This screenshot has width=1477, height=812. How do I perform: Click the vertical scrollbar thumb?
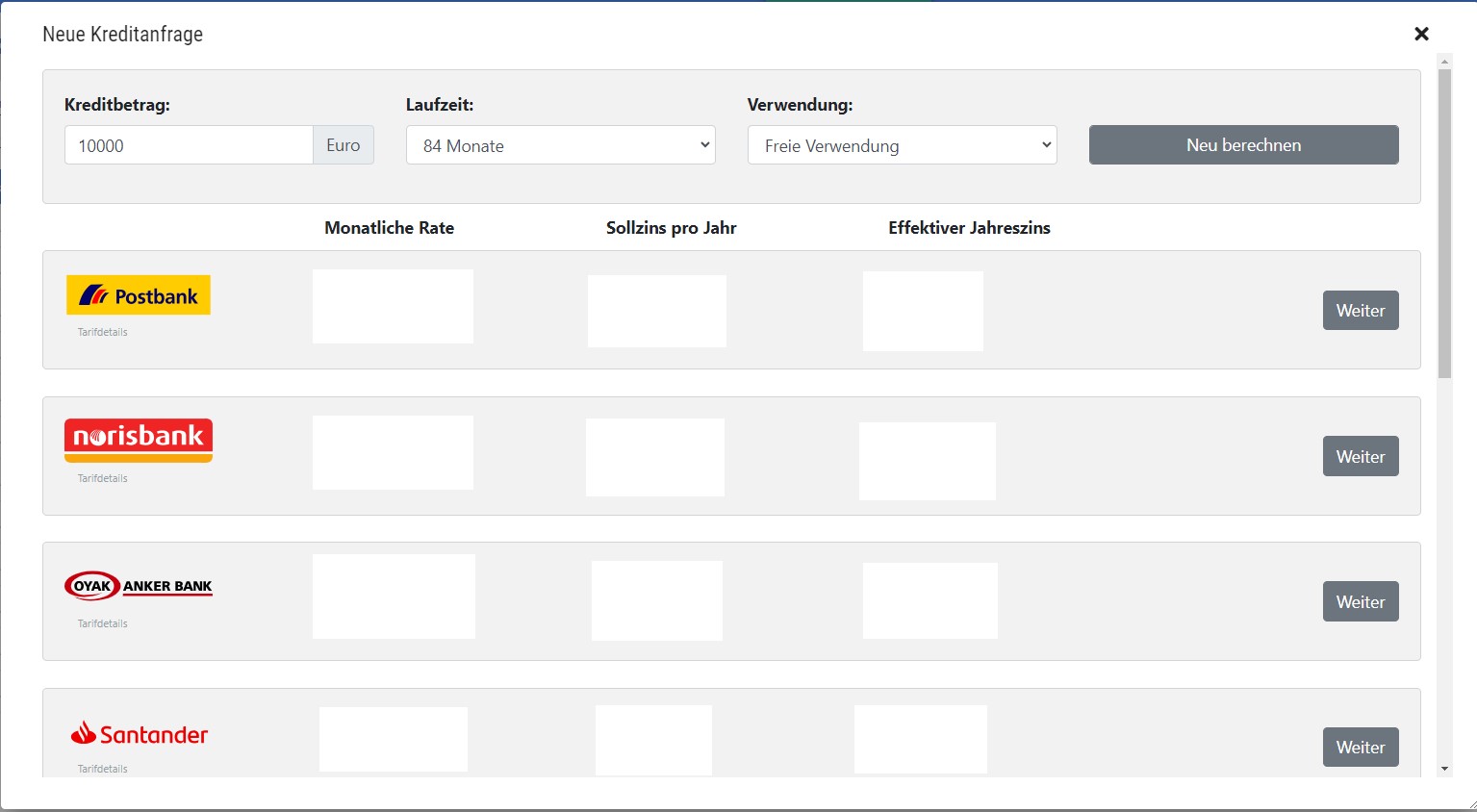point(1444,223)
